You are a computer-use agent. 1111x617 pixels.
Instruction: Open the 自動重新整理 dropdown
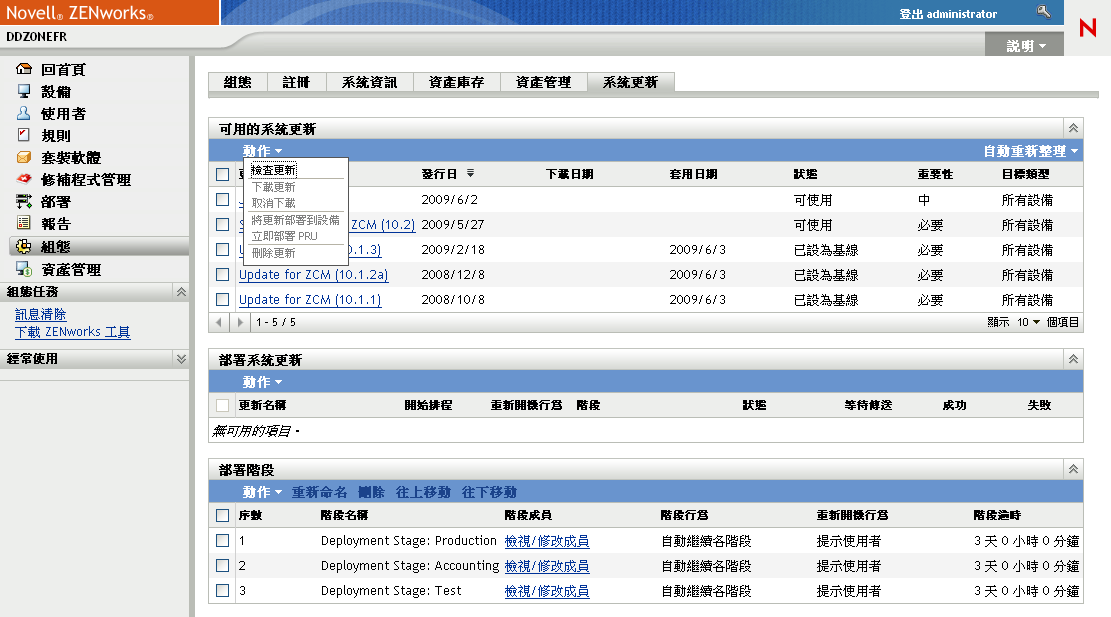(1030, 151)
